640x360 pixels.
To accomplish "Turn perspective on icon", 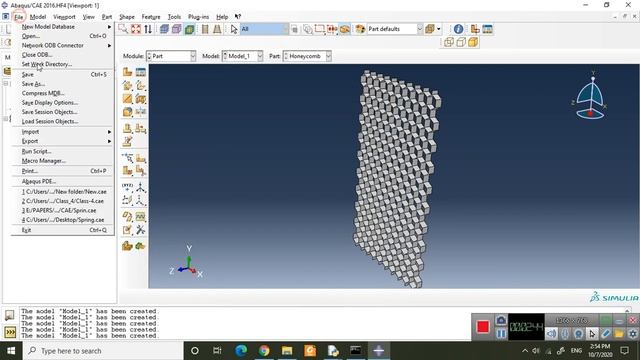I will [217, 29].
